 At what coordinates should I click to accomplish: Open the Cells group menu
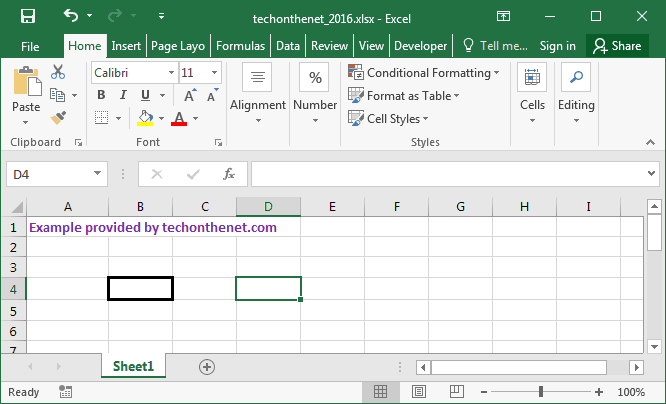click(532, 93)
